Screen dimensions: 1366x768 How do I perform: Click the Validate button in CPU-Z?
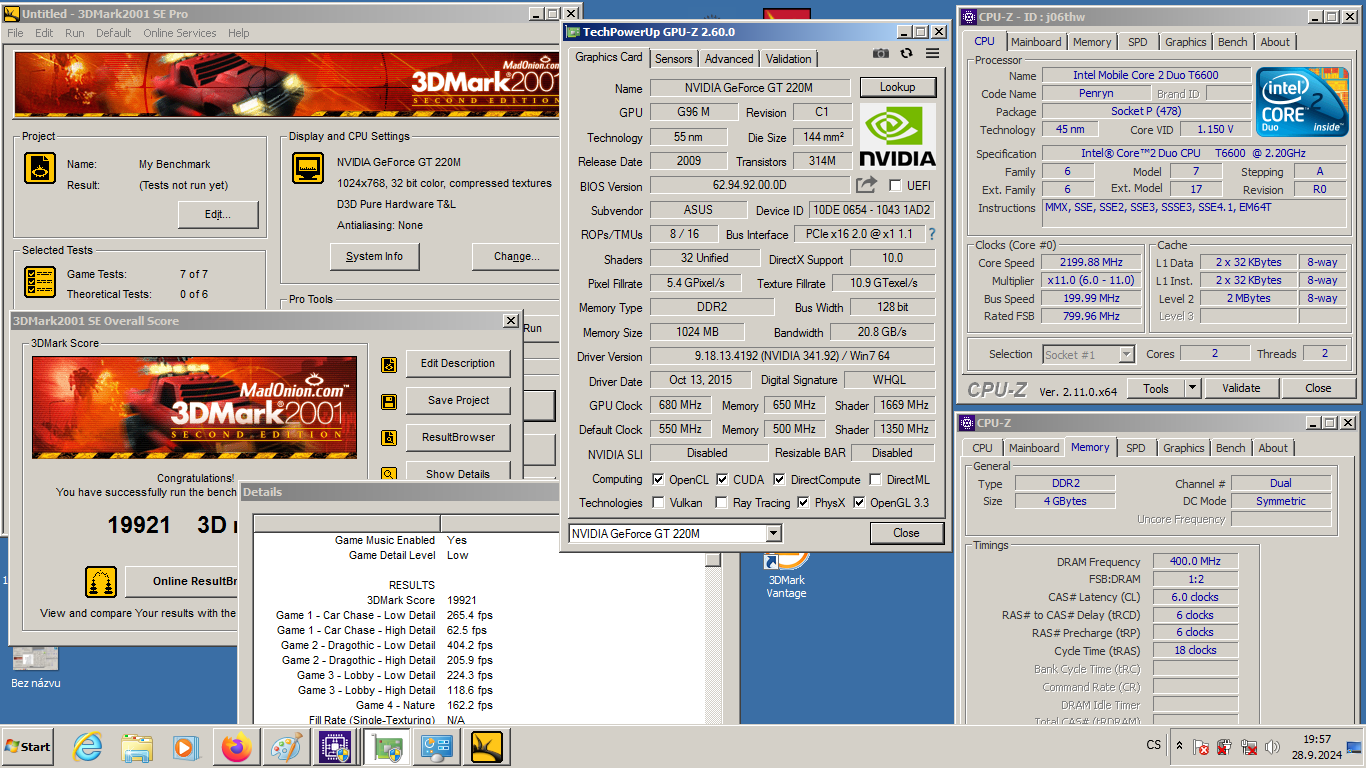[1241, 388]
